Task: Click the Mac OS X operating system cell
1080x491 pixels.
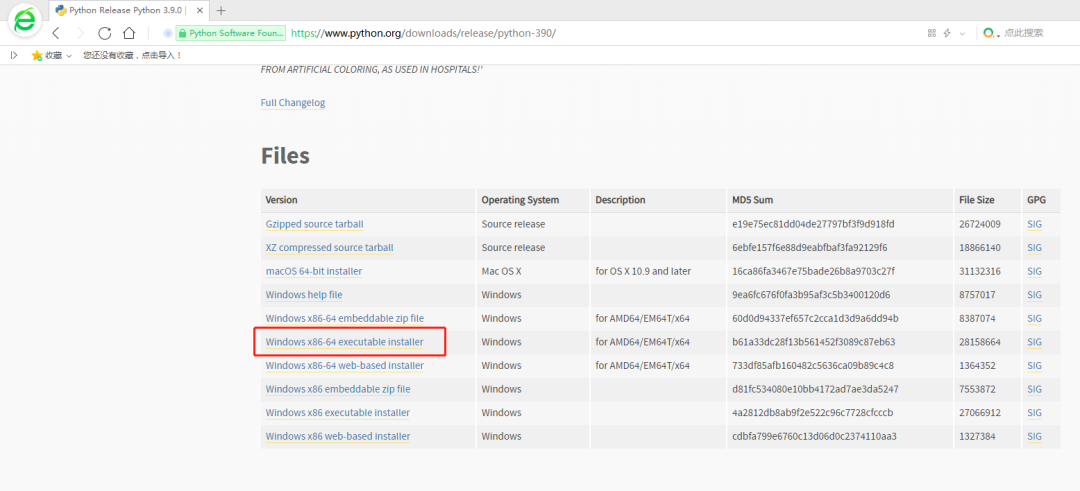Action: [x=501, y=271]
